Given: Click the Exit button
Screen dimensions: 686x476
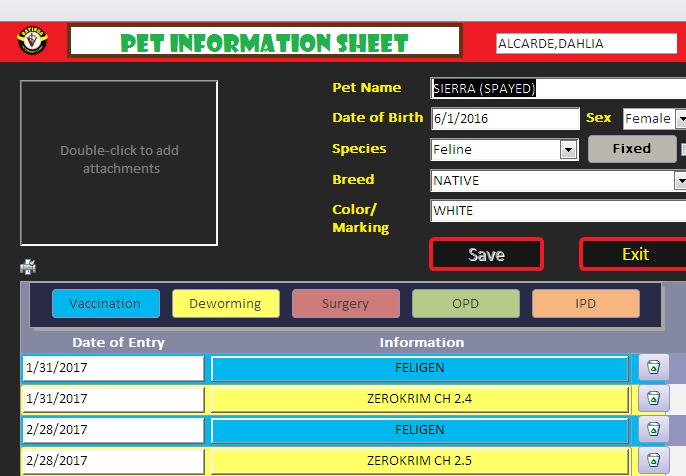Looking at the screenshot, I should pyautogui.click(x=633, y=254).
